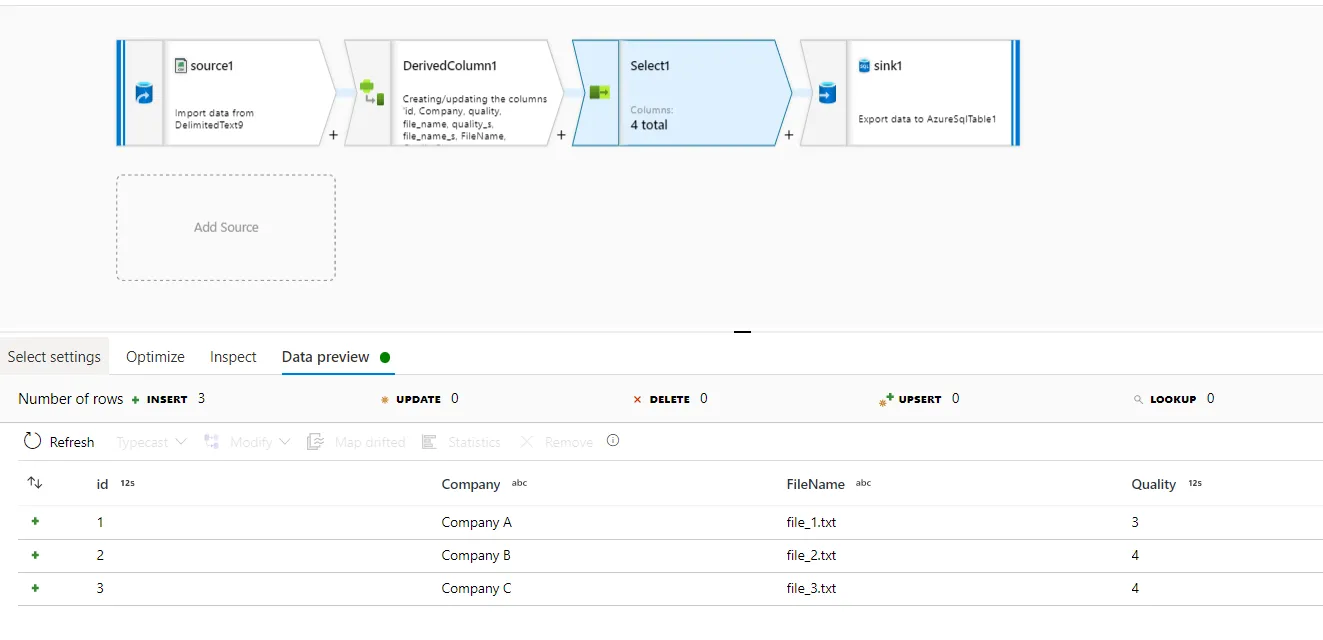This screenshot has width=1323, height=640.
Task: Click the plus after DerivedColumn1
Action: [561, 135]
